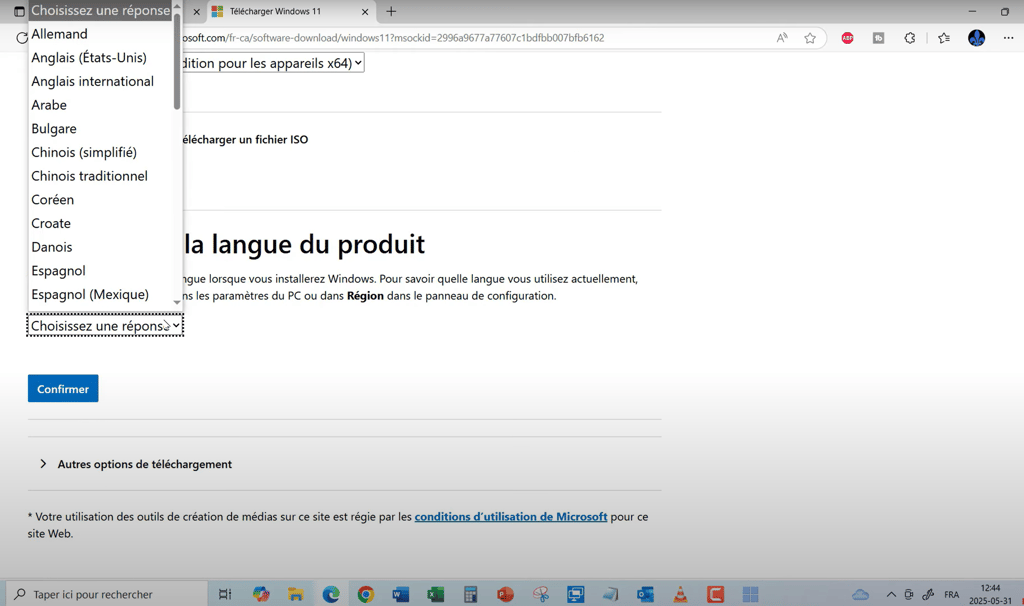Select Bulgare from the dropdown list

100,129
